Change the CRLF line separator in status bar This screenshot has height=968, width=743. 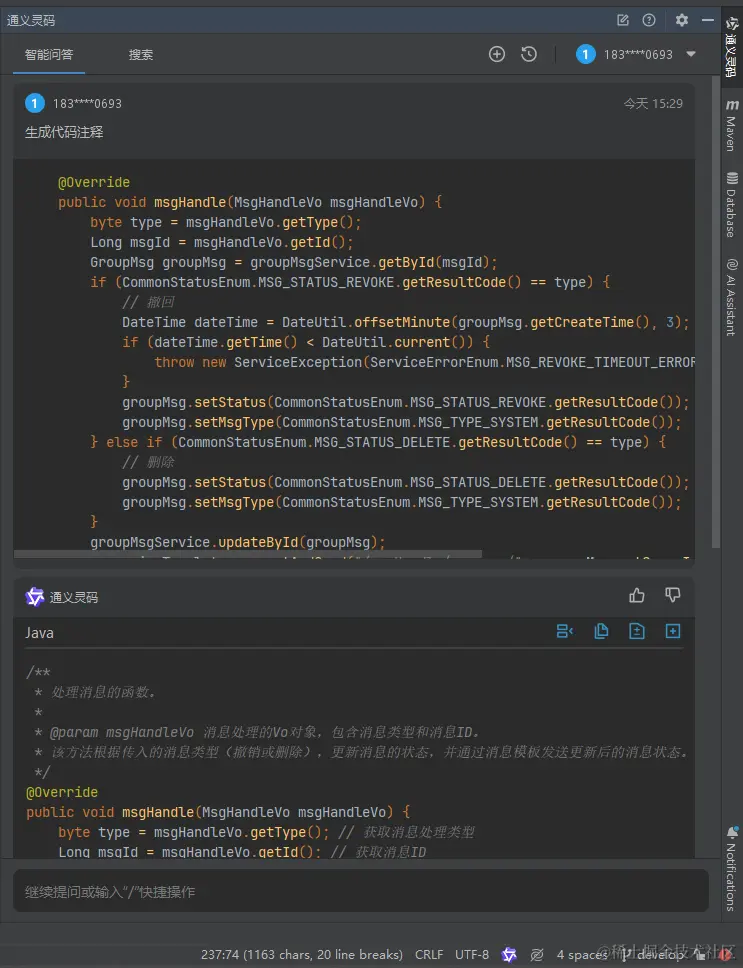429,954
